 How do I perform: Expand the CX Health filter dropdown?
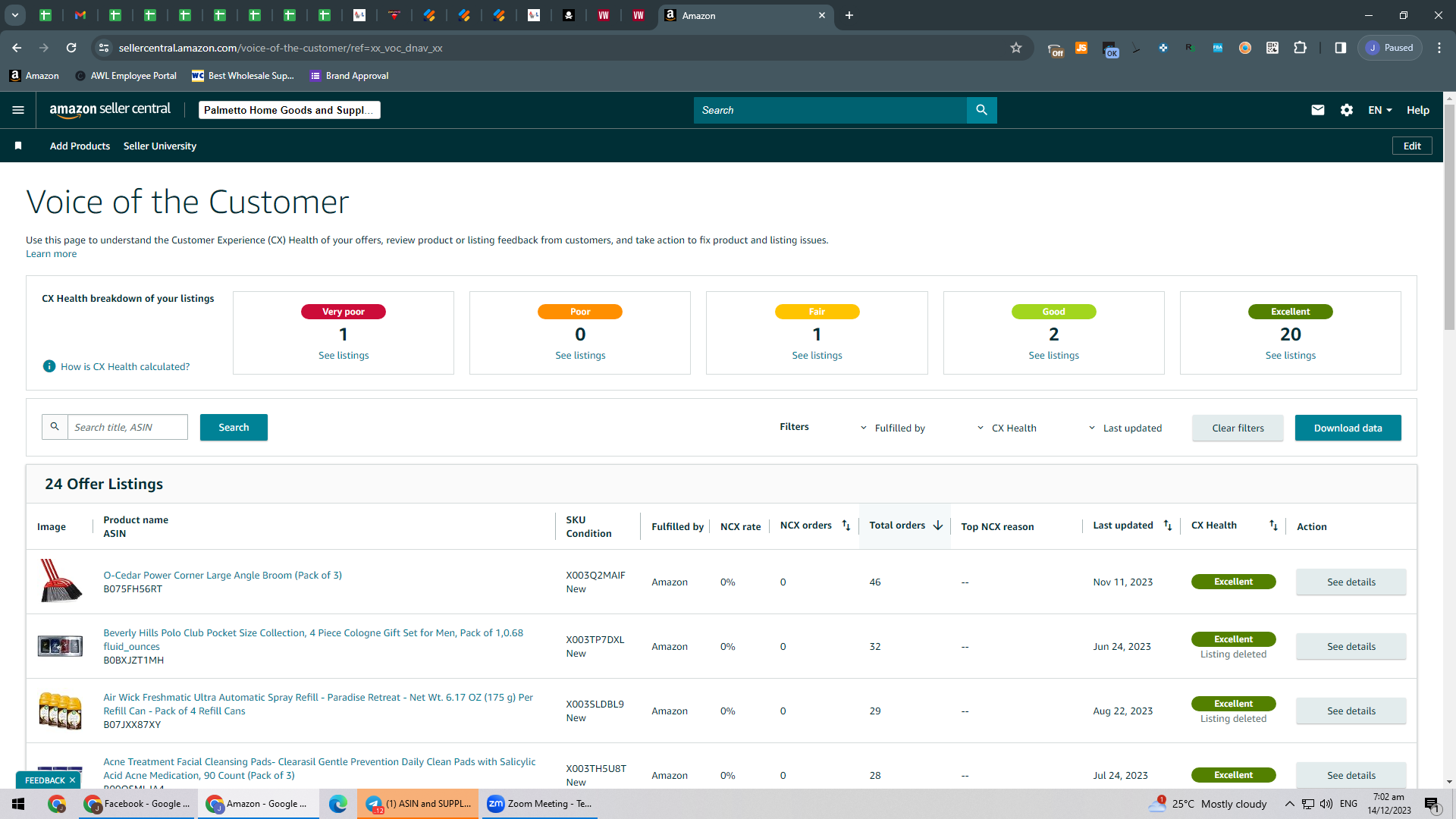pos(1006,428)
